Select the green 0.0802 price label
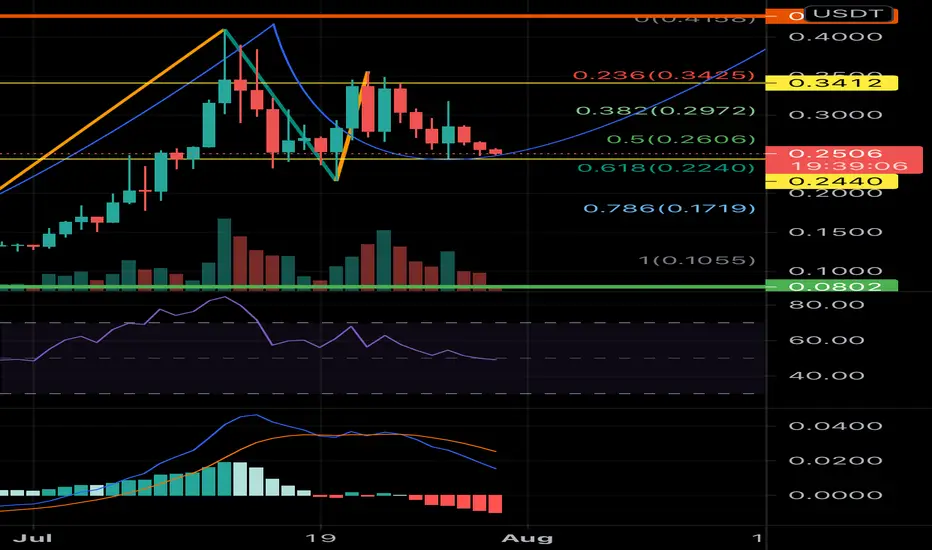This screenshot has height=550, width=932. pos(832,286)
